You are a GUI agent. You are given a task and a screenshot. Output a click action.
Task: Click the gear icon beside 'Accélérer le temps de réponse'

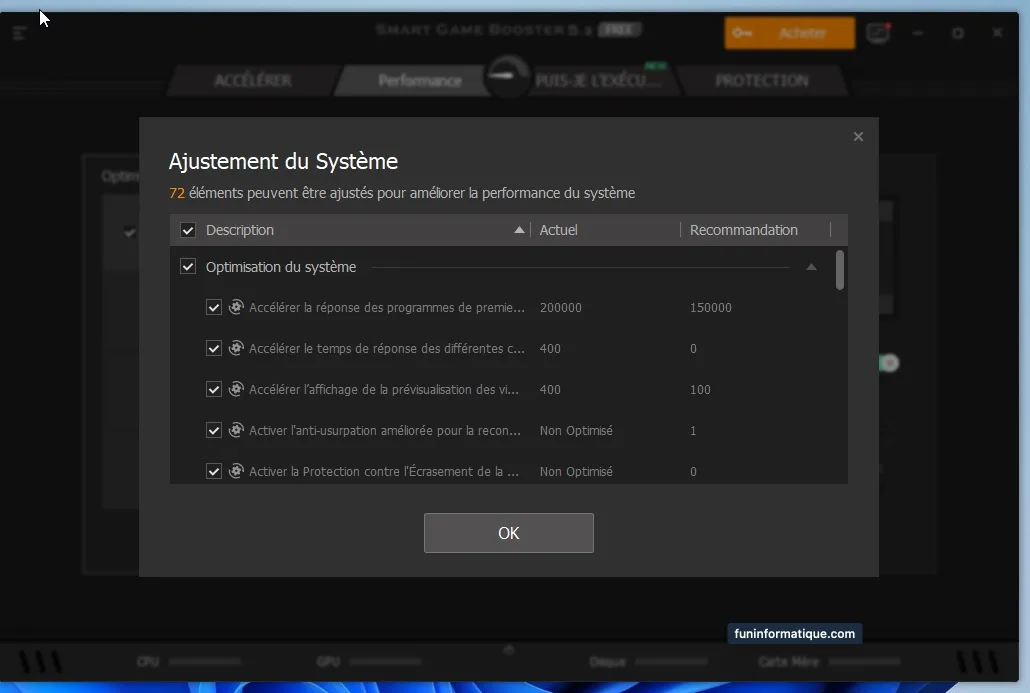tap(236, 348)
